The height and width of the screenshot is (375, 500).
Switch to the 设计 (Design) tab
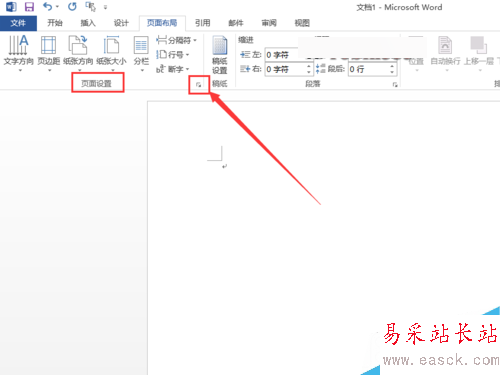[121, 23]
